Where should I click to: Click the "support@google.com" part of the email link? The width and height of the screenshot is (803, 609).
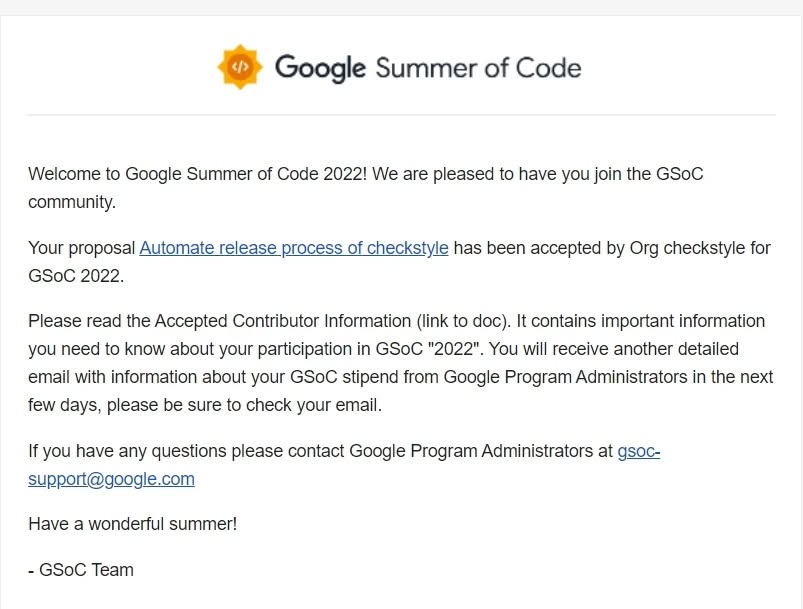pyautogui.click(x=111, y=479)
